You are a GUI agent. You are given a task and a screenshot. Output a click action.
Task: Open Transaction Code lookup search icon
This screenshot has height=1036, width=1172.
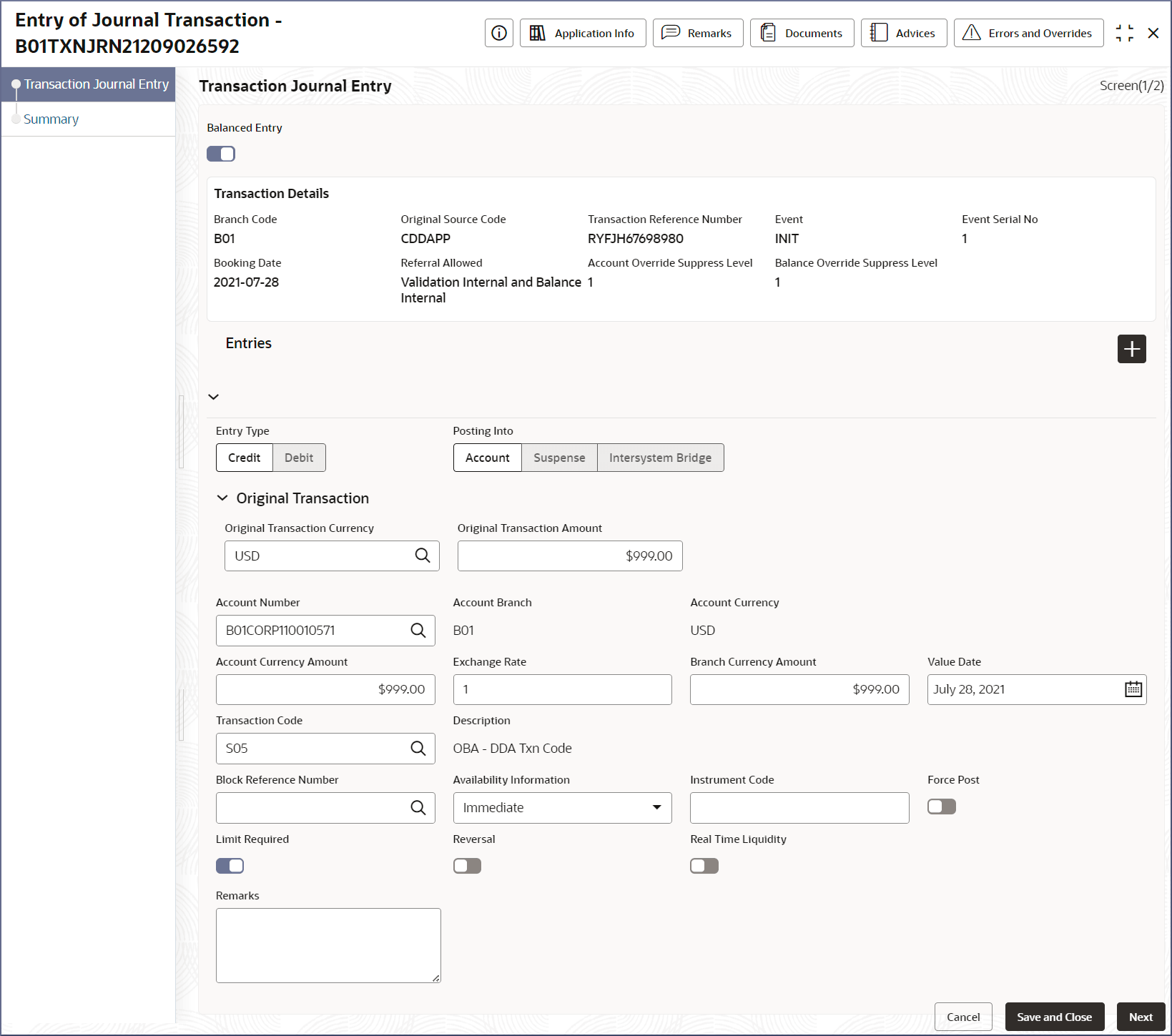pos(418,748)
